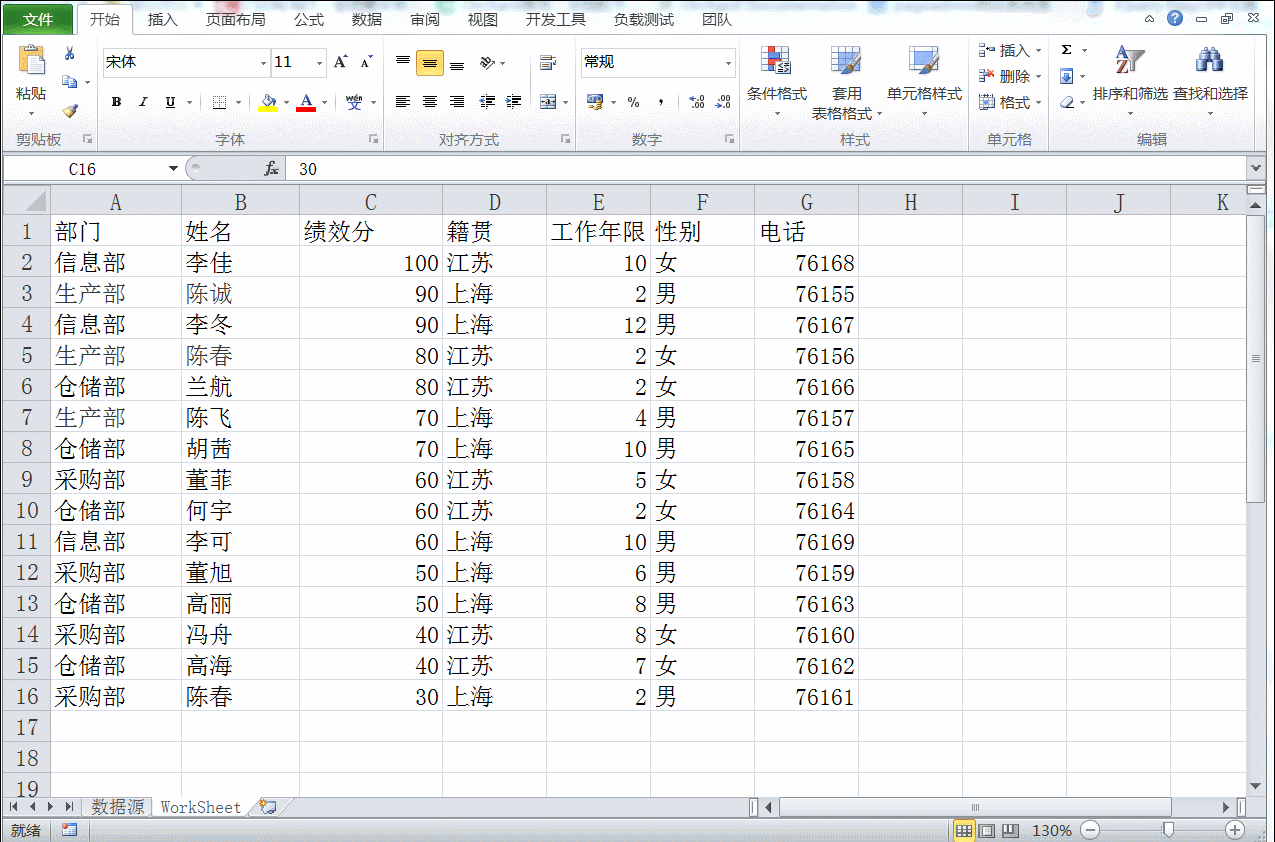Select the 数据源 sheet tab
Viewport: 1275px width, 842px height.
pos(117,806)
